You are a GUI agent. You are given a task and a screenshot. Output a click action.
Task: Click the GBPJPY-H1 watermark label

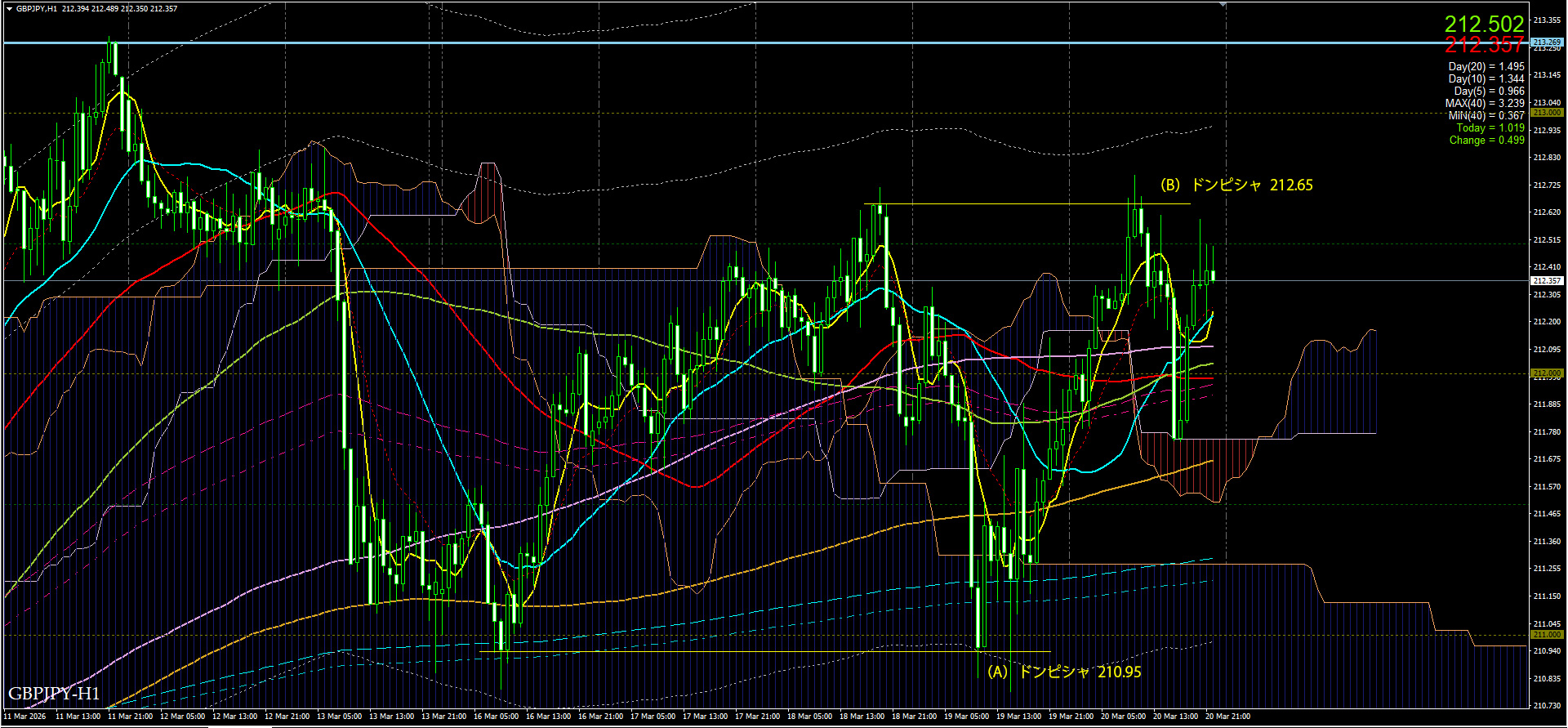[x=54, y=694]
